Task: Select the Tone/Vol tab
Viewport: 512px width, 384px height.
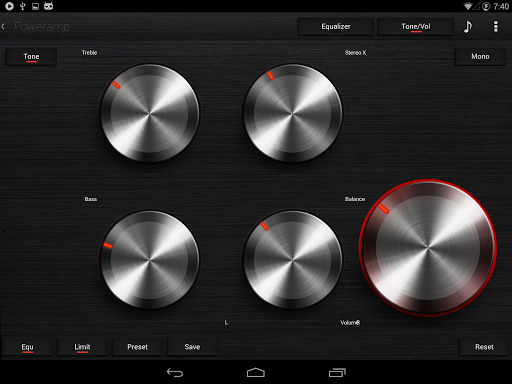Action: [x=416, y=26]
